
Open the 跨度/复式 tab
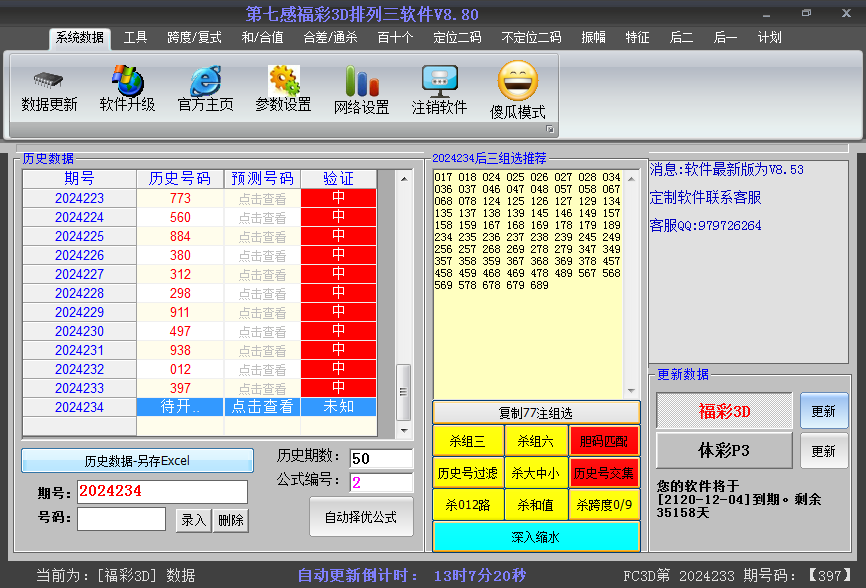pos(194,38)
